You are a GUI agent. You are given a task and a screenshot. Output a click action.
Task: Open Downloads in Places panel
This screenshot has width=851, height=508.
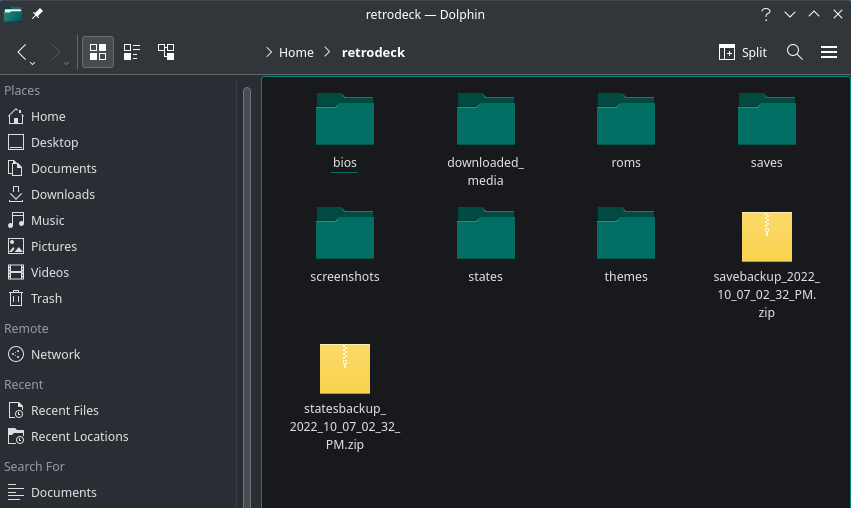point(62,194)
